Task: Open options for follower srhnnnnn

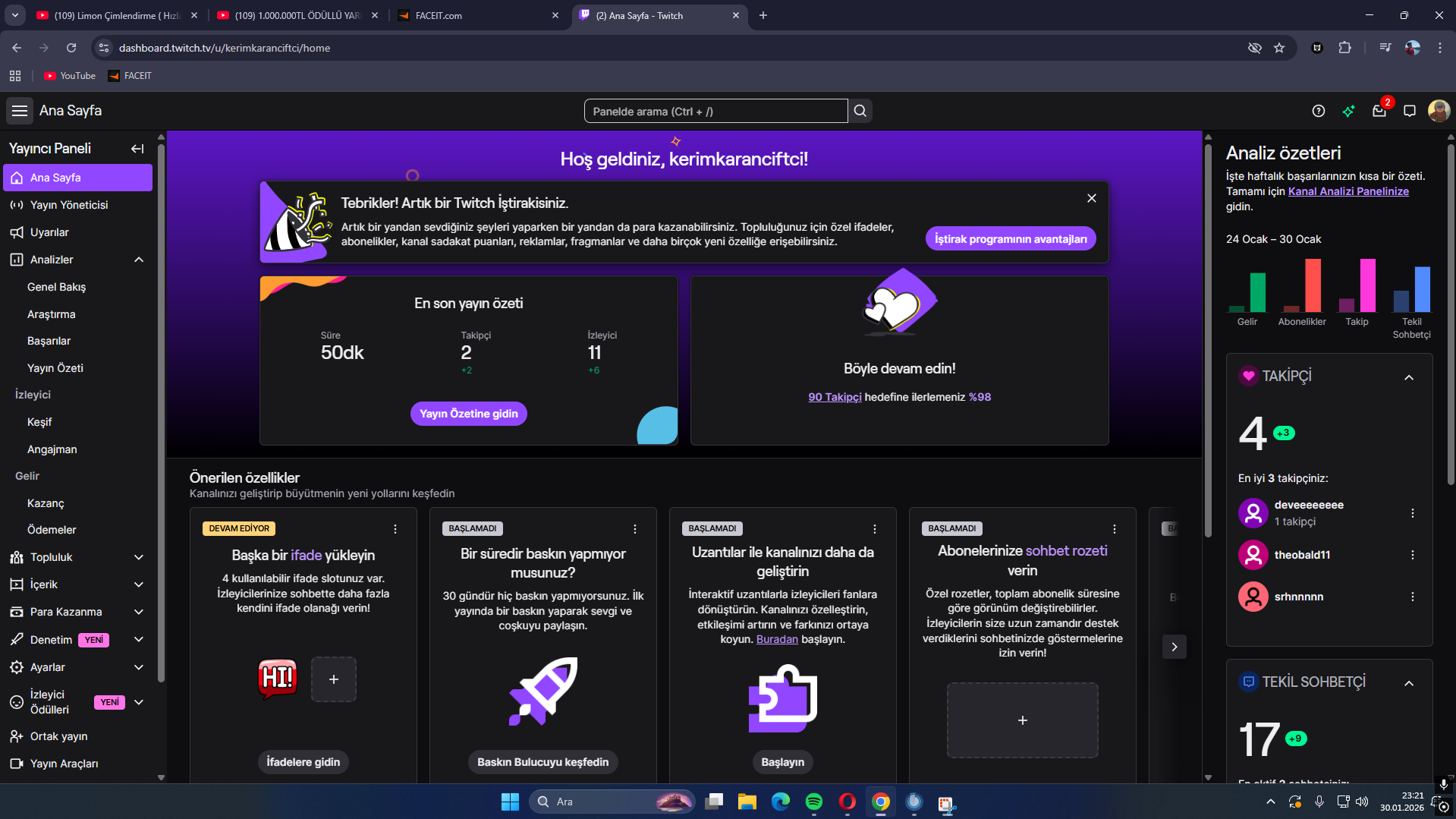Action: click(x=1413, y=597)
